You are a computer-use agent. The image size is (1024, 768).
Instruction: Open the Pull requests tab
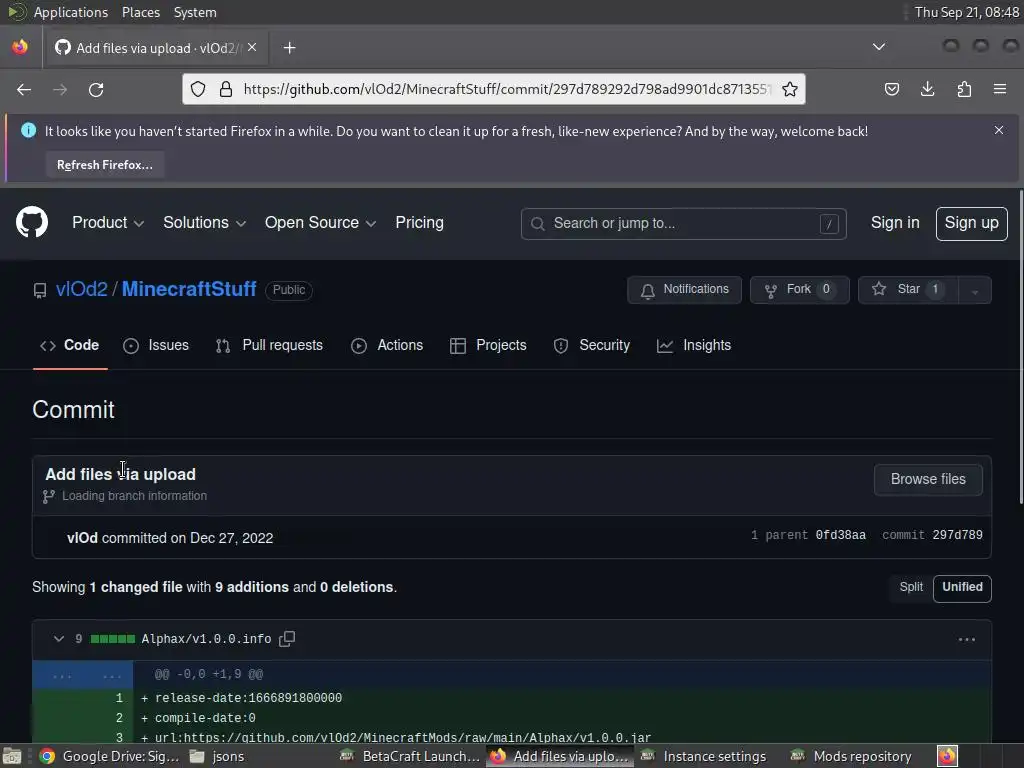point(269,345)
